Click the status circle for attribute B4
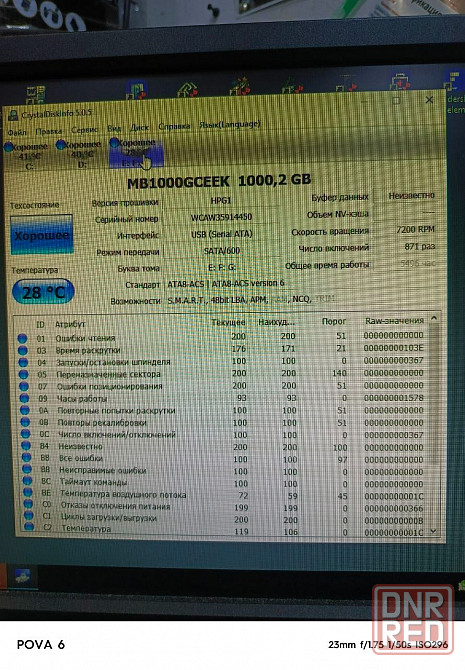The height and width of the screenshot is (670, 465). pyautogui.click(x=26, y=446)
